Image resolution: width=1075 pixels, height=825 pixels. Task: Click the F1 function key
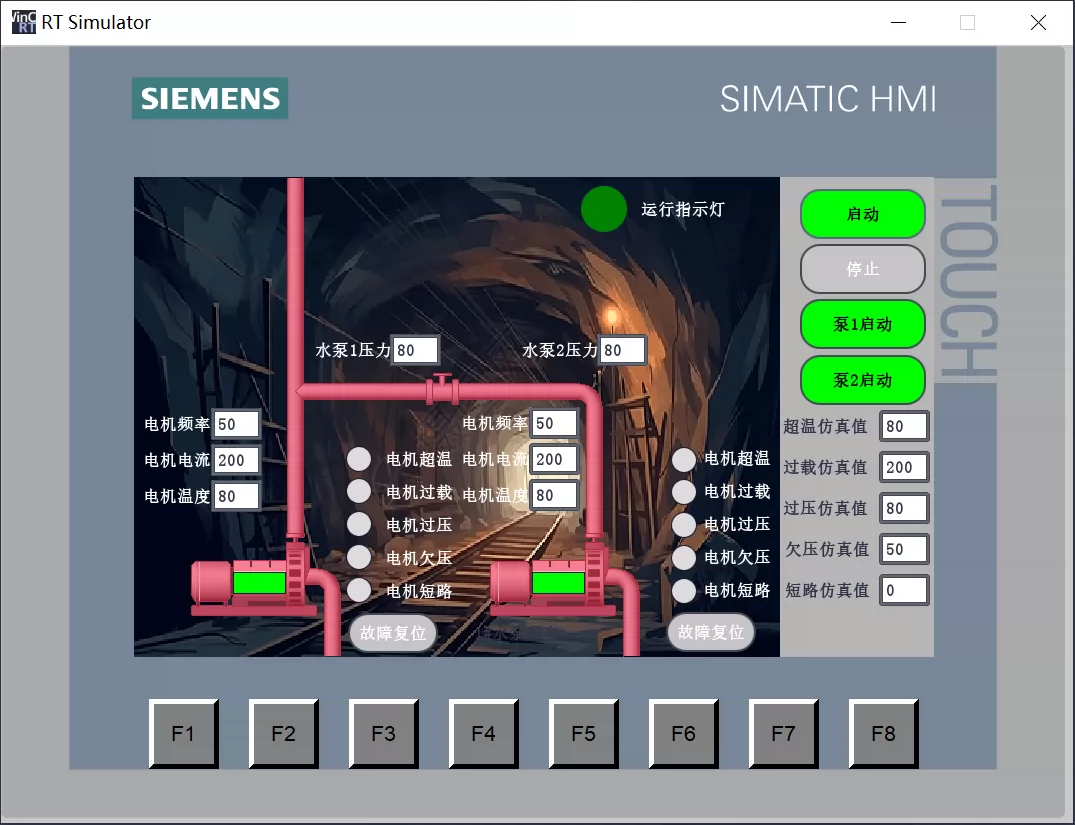click(183, 733)
